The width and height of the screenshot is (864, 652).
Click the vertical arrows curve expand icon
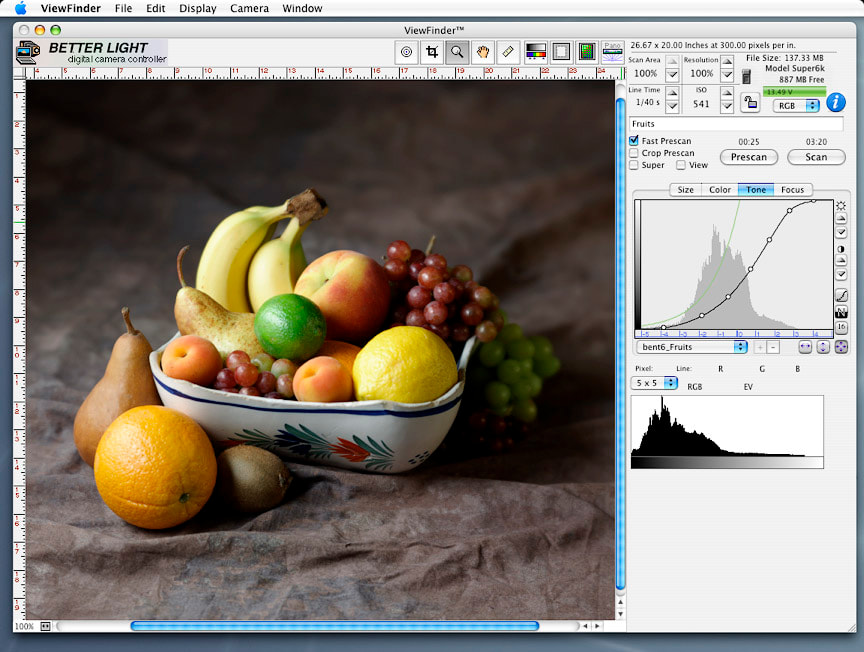click(x=823, y=347)
